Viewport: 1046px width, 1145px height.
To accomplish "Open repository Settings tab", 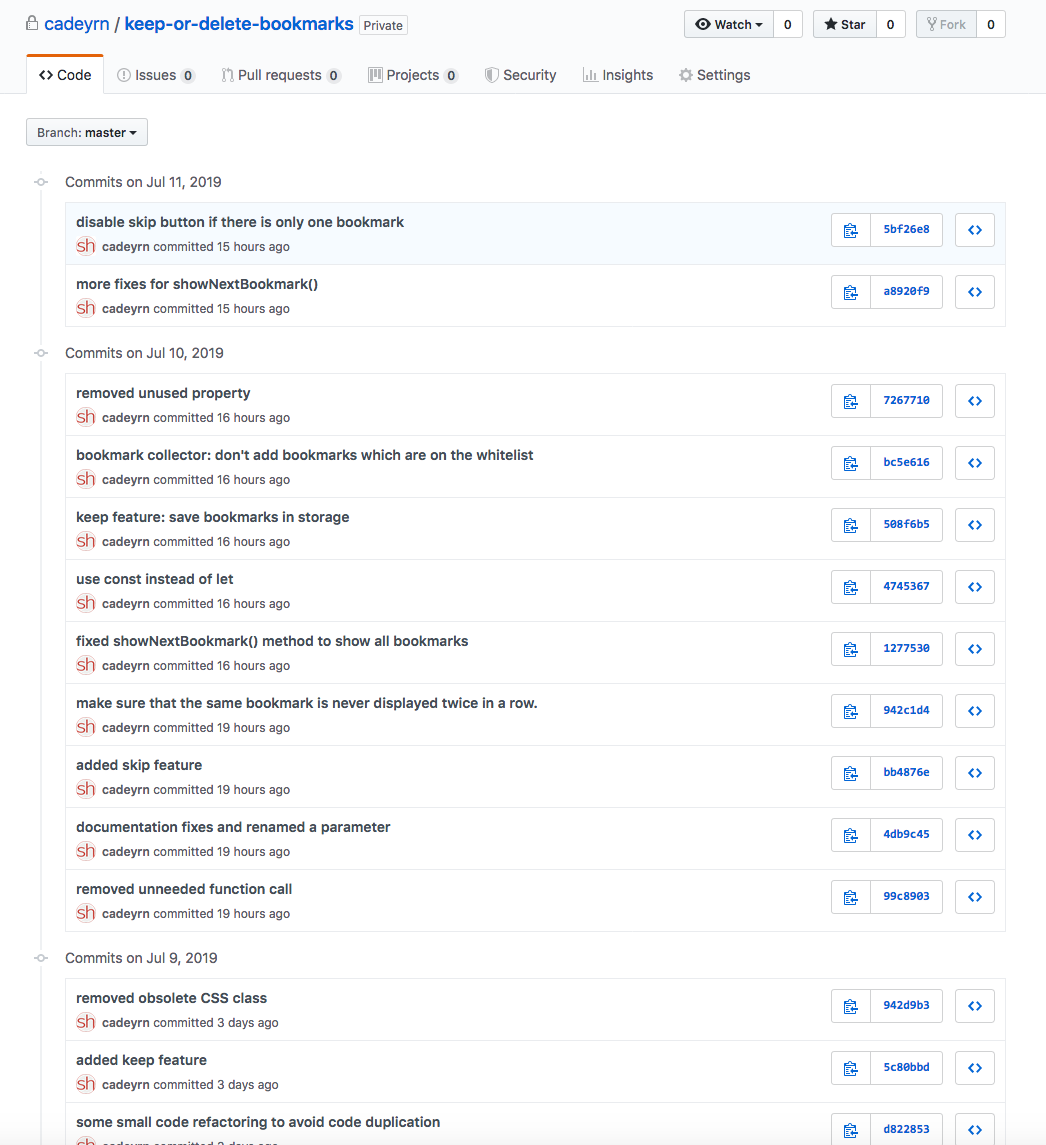I will pos(714,75).
